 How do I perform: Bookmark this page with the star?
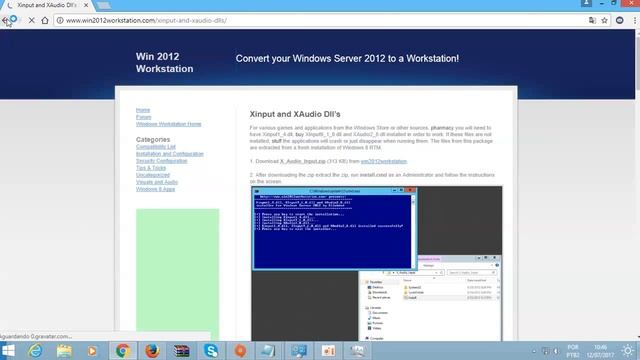604,20
